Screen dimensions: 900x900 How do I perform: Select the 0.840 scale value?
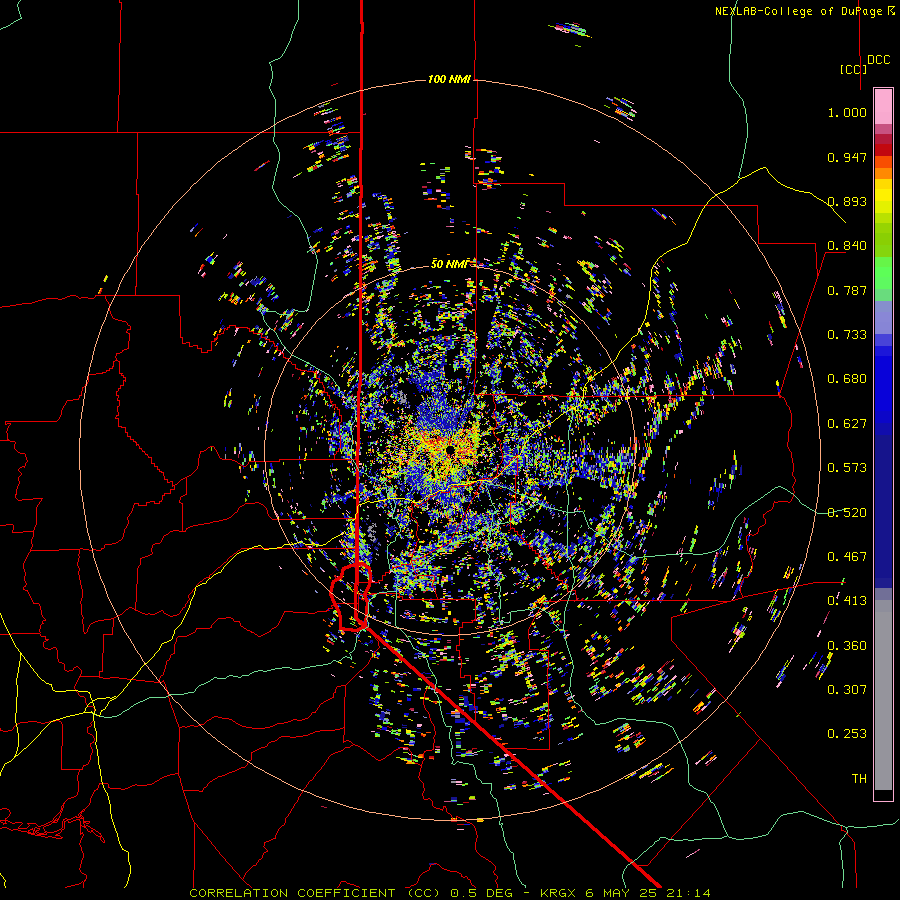847,246
